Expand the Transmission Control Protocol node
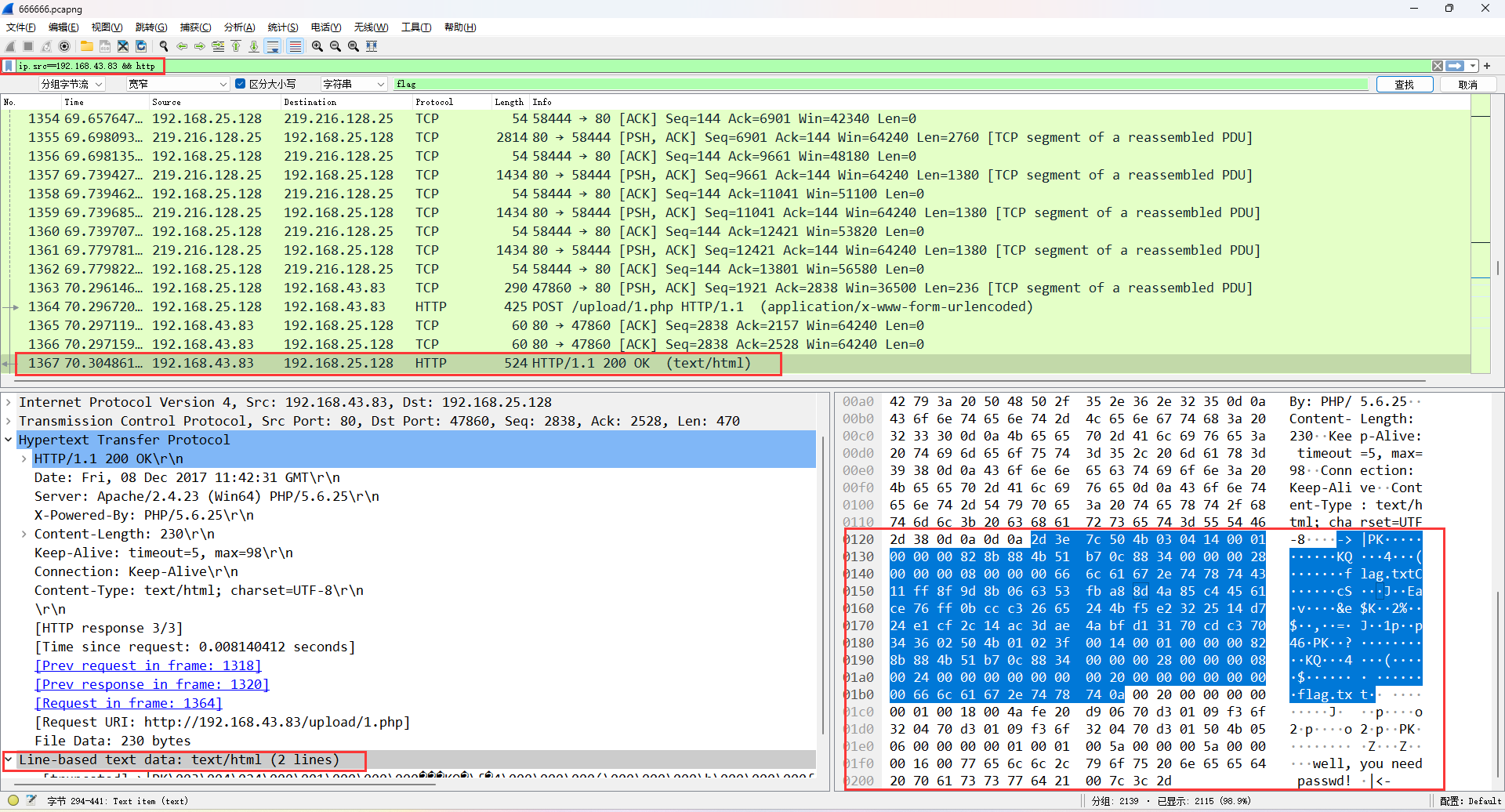 point(8,421)
